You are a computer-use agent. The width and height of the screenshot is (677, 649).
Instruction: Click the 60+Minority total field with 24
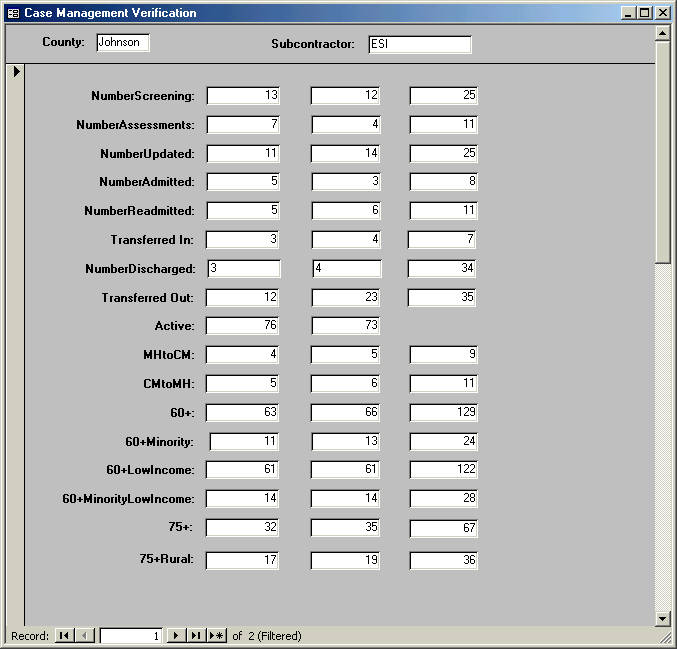coord(444,441)
